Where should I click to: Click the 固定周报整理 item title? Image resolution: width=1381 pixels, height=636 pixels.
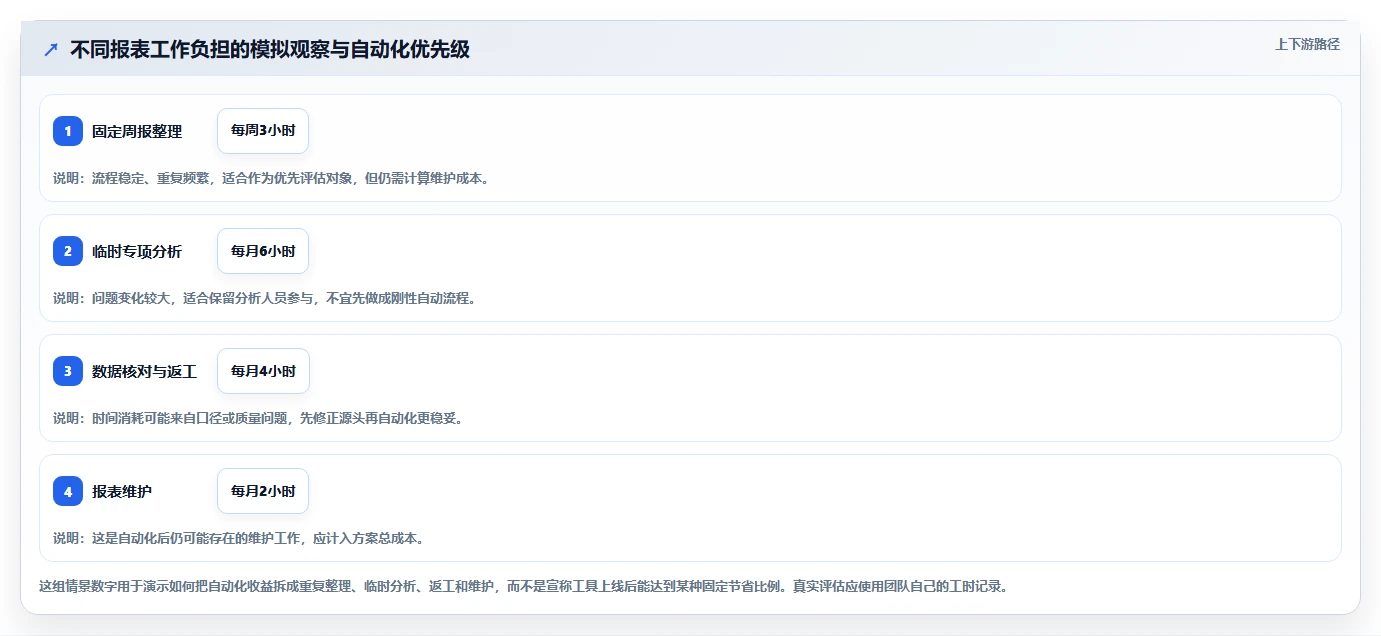pos(137,131)
